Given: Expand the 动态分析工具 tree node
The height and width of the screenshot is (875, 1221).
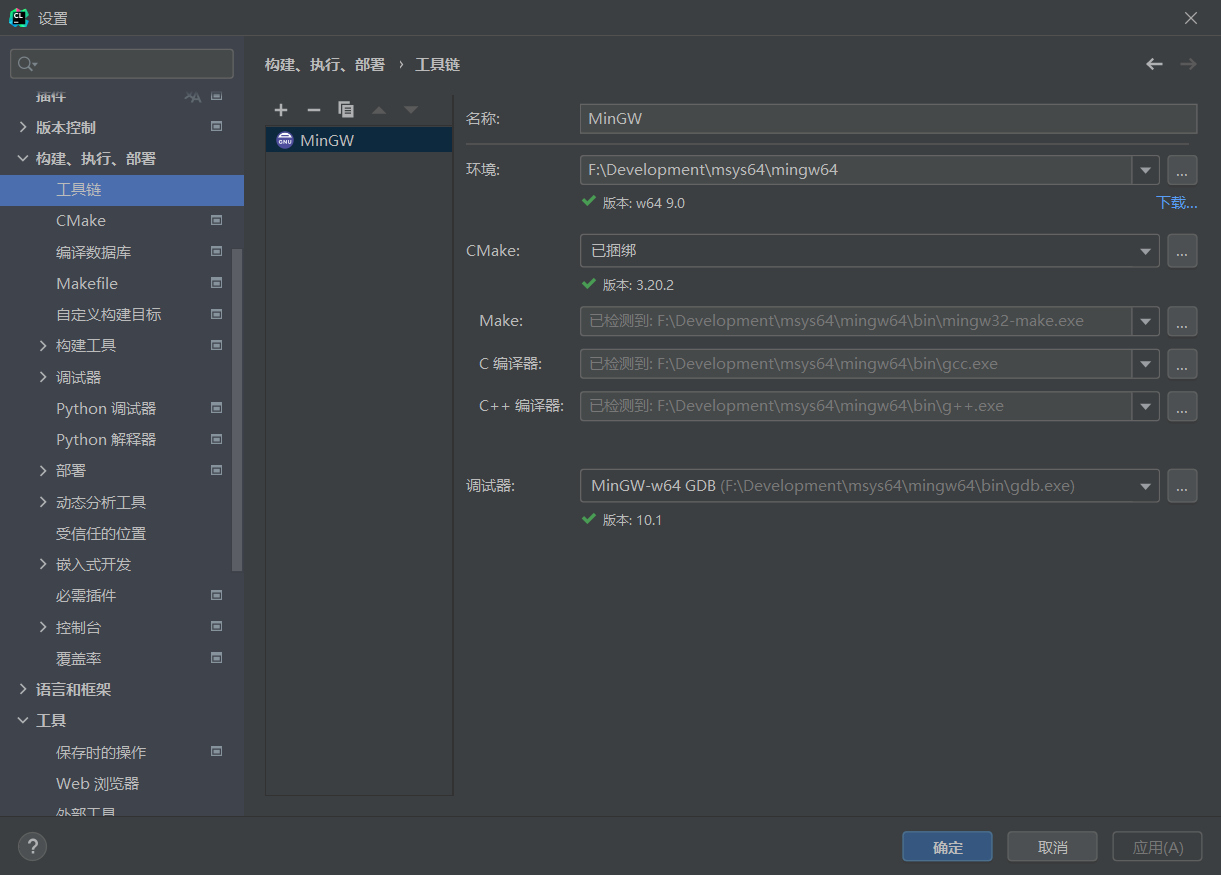Looking at the screenshot, I should coord(43,502).
